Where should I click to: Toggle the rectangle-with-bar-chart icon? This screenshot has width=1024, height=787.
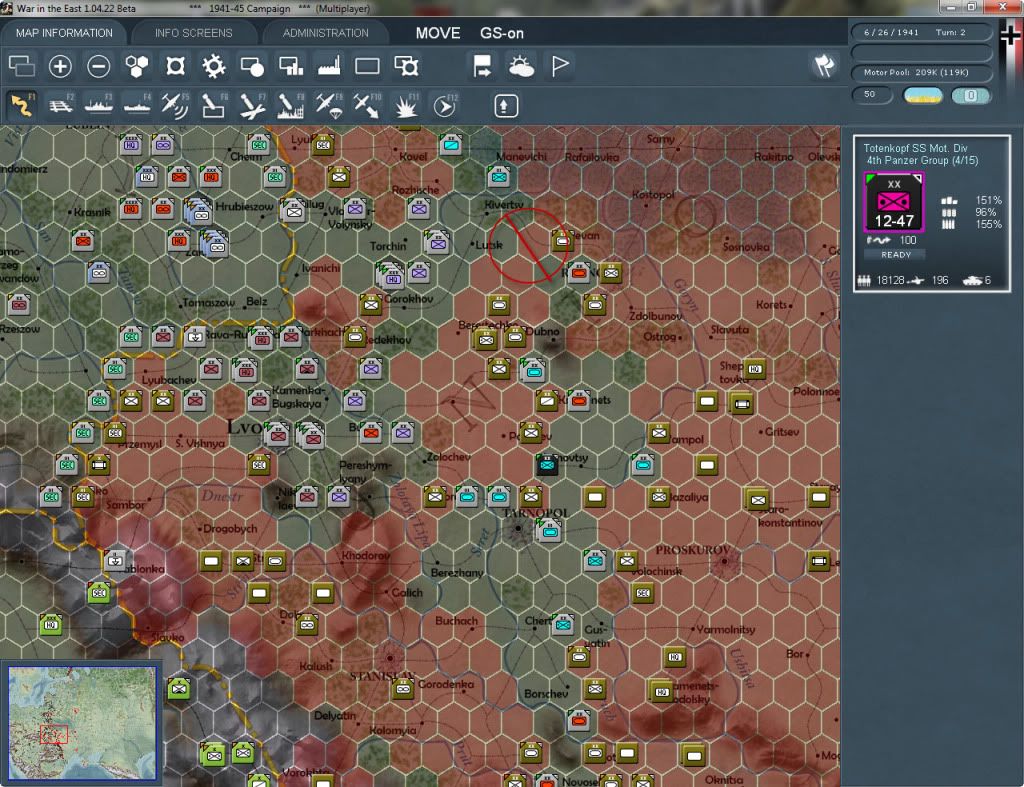[x=291, y=66]
